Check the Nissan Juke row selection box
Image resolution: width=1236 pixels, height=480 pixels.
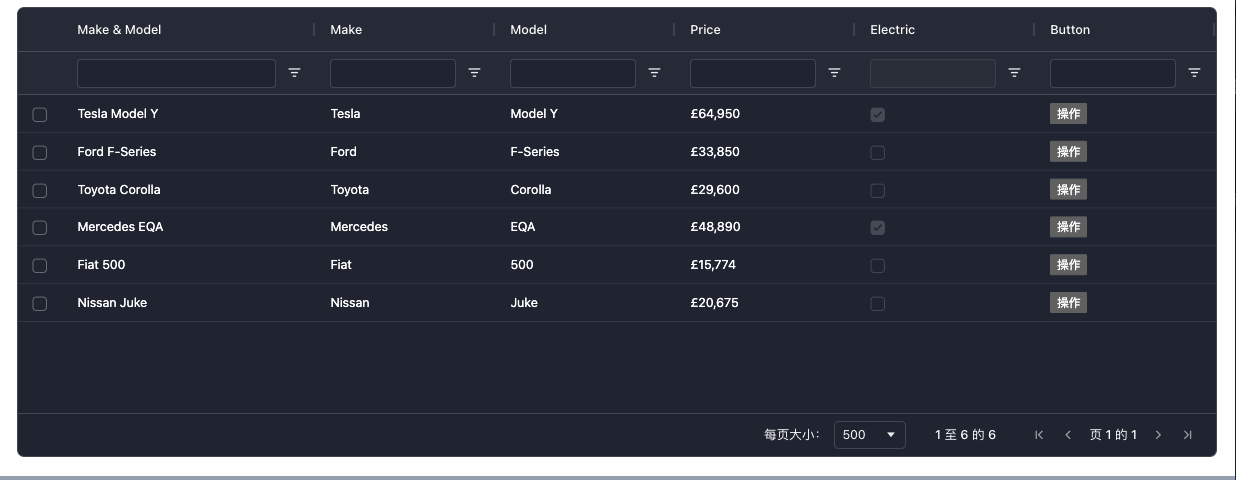click(x=40, y=304)
